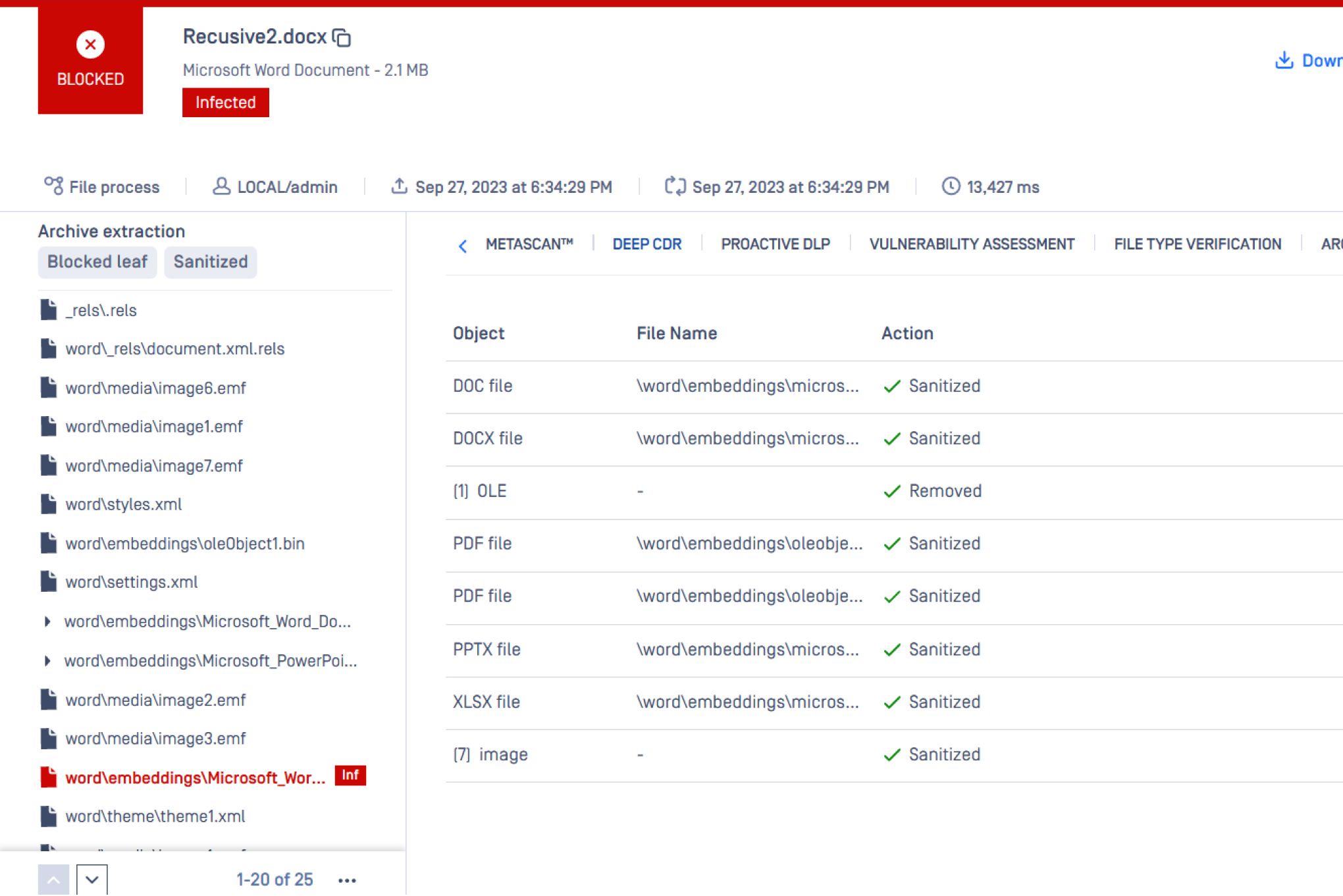This screenshot has width=1343, height=896.
Task: Toggle the Sanitized filter chip
Action: click(211, 262)
